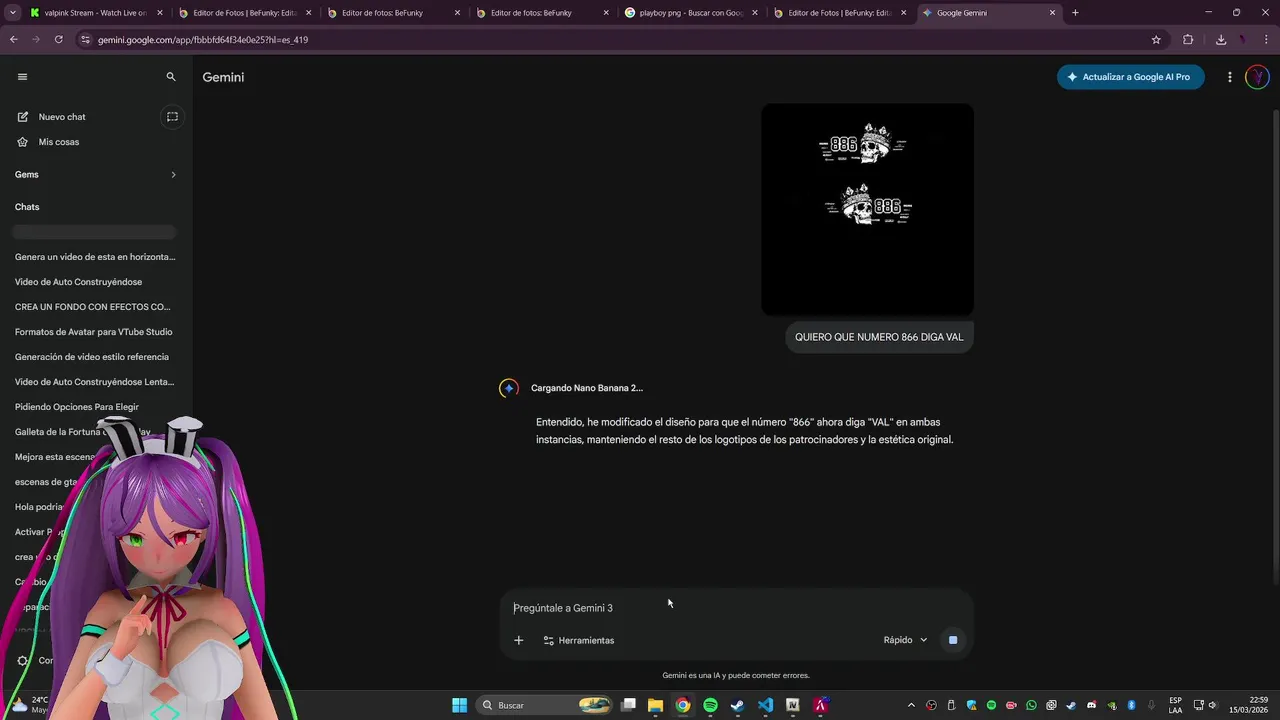Click Actualizar a Google AI Pro button
This screenshot has height=720, width=1280.
pos(1130,77)
